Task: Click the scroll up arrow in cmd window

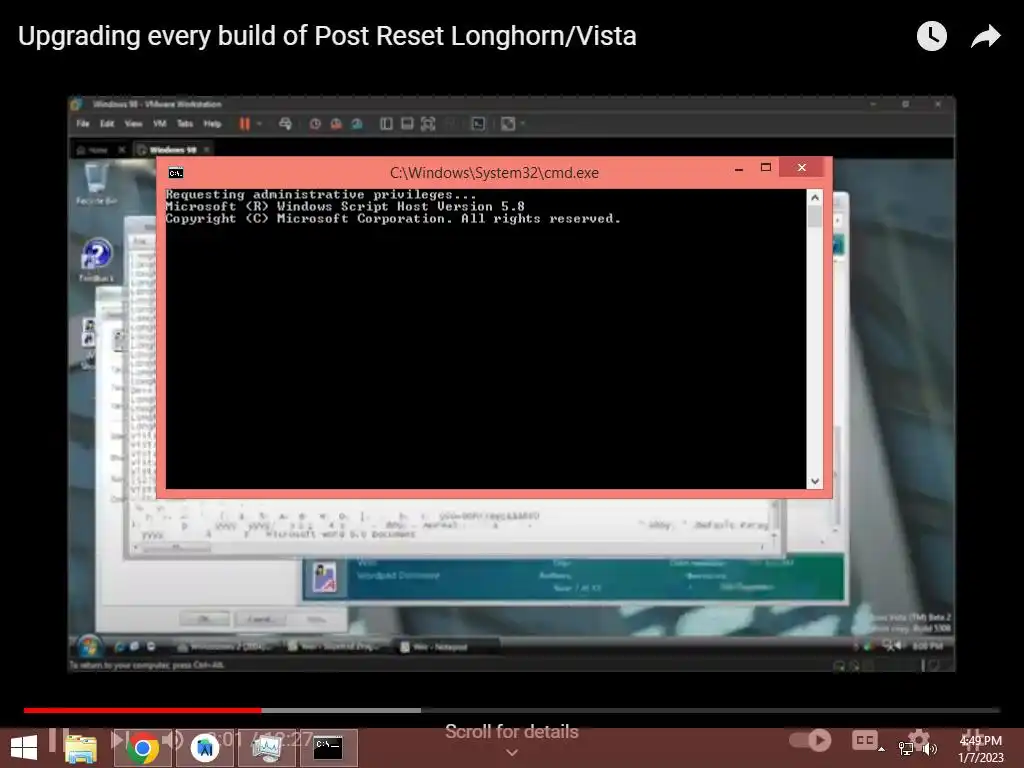Action: pos(814,197)
